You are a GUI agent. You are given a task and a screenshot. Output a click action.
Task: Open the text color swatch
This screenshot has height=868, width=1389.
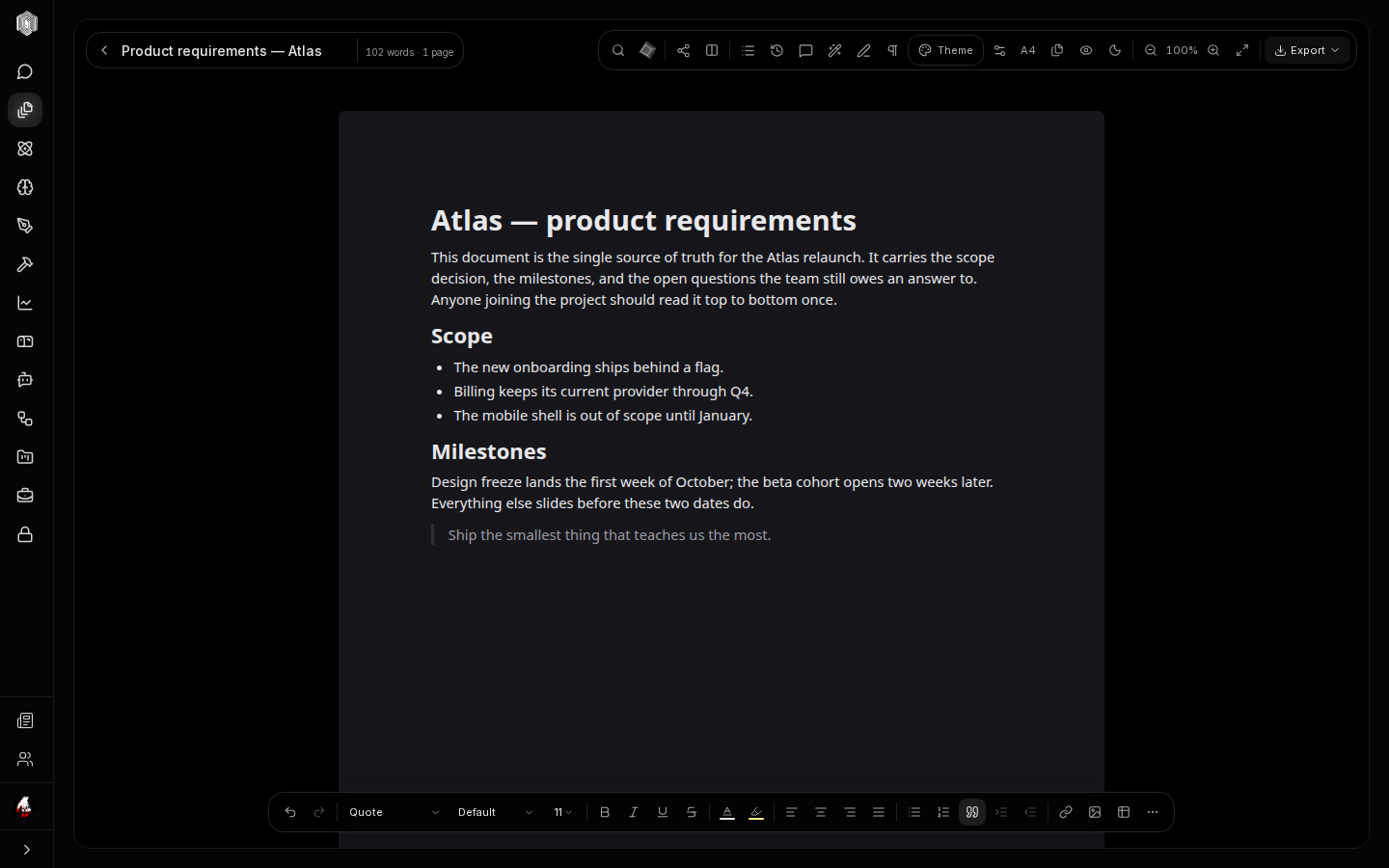tap(727, 812)
